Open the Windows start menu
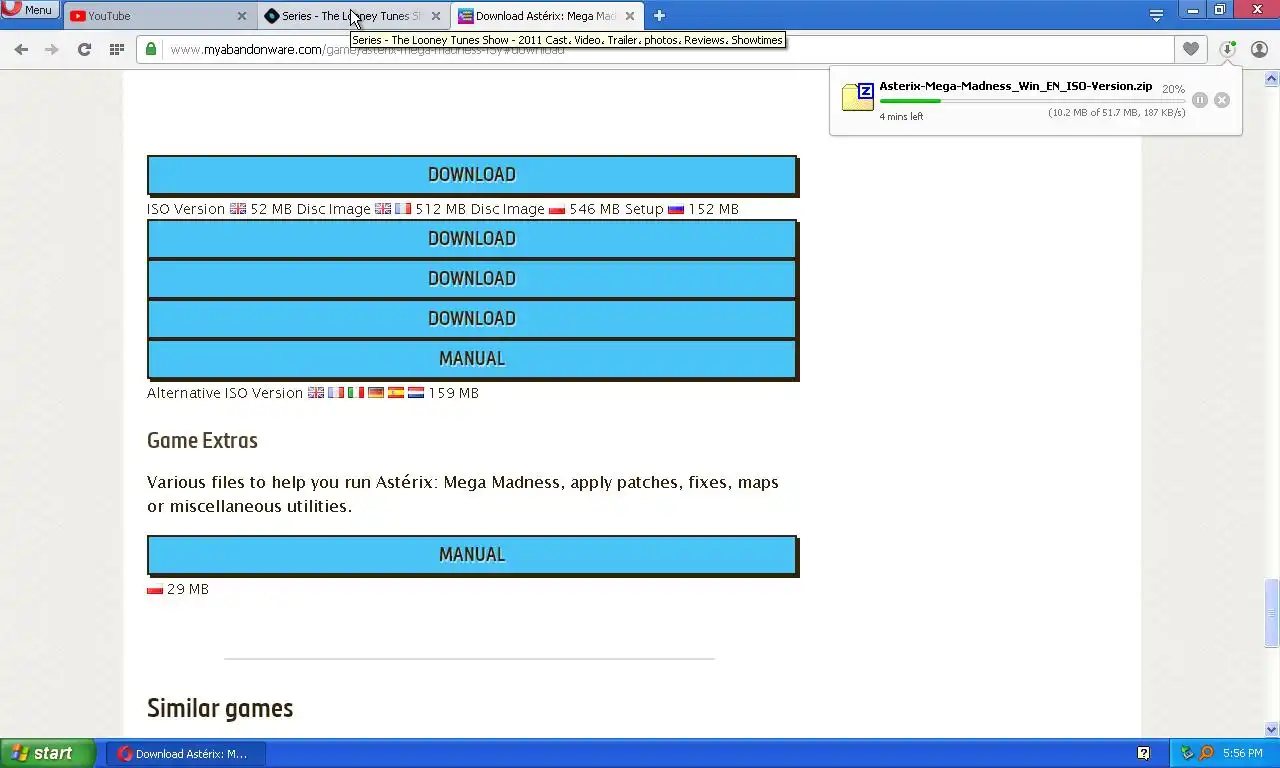This screenshot has height=768, width=1280. (x=47, y=753)
